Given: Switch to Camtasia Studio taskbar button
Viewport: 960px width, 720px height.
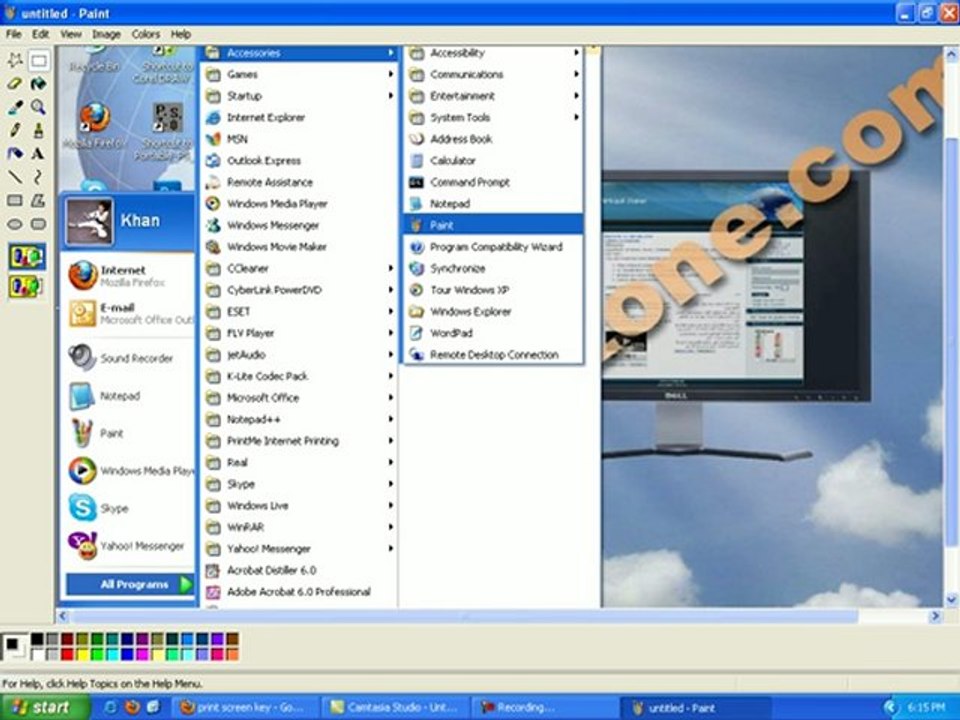Looking at the screenshot, I should click(x=395, y=707).
